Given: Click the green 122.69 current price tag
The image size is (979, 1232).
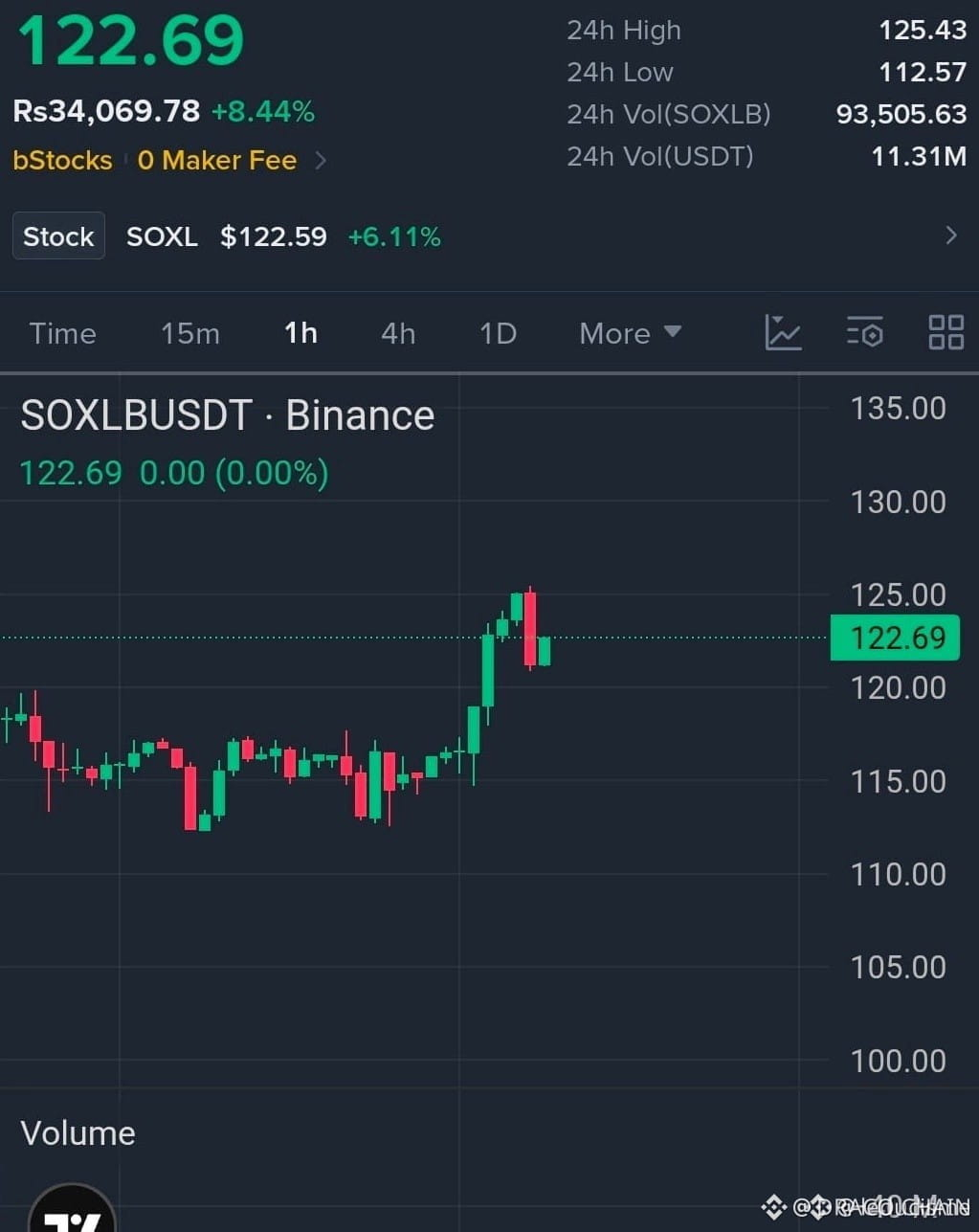Looking at the screenshot, I should pos(895,638).
